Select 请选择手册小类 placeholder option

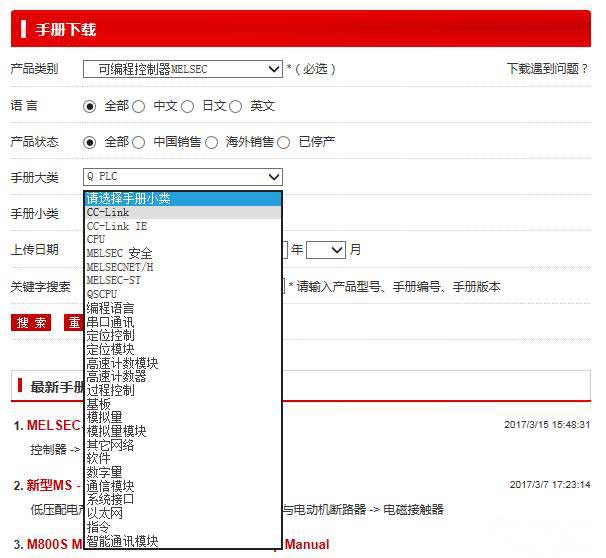(x=128, y=199)
